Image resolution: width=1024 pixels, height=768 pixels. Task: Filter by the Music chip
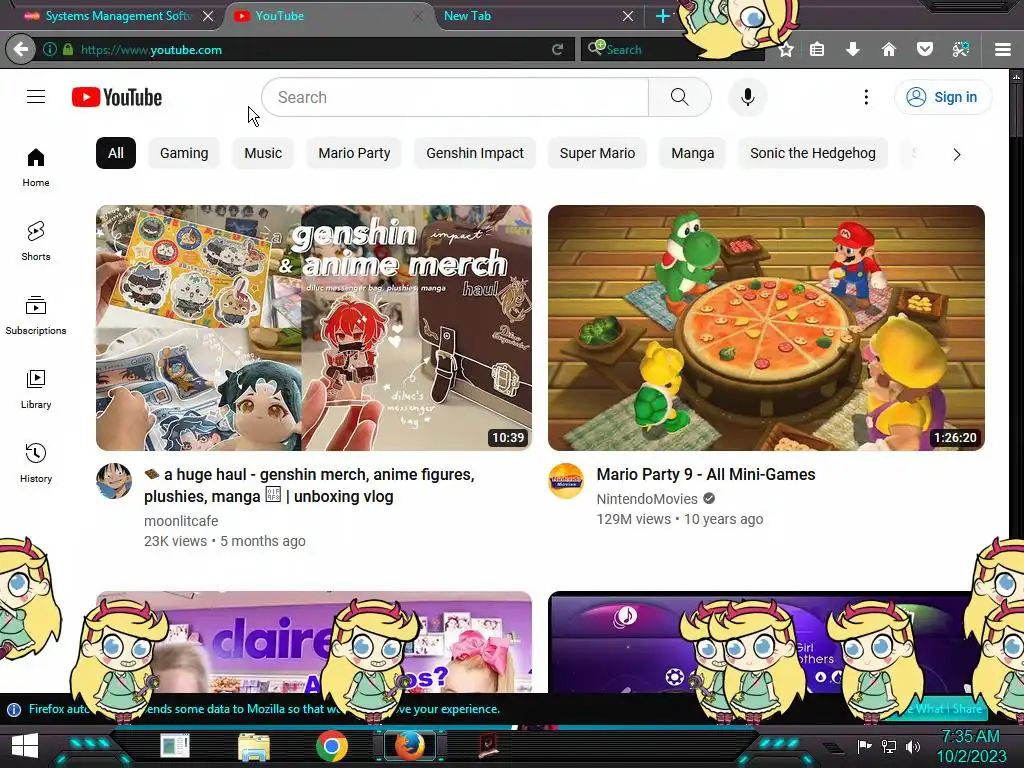[263, 153]
